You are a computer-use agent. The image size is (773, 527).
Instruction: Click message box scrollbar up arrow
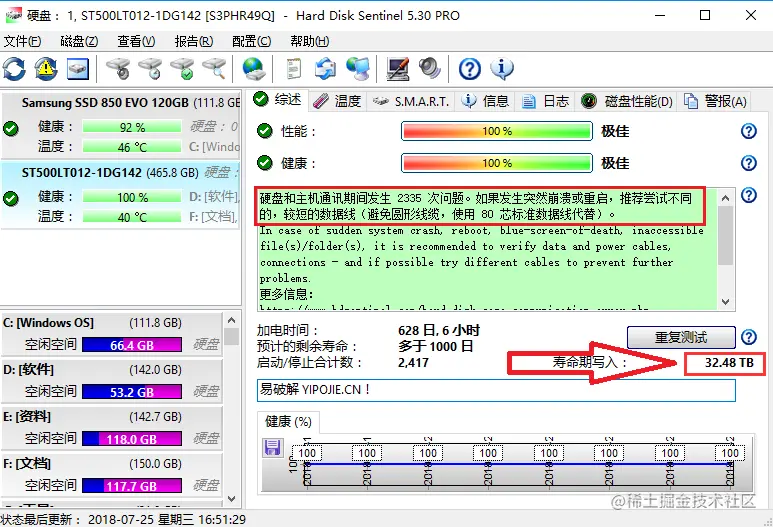pyautogui.click(x=725, y=198)
